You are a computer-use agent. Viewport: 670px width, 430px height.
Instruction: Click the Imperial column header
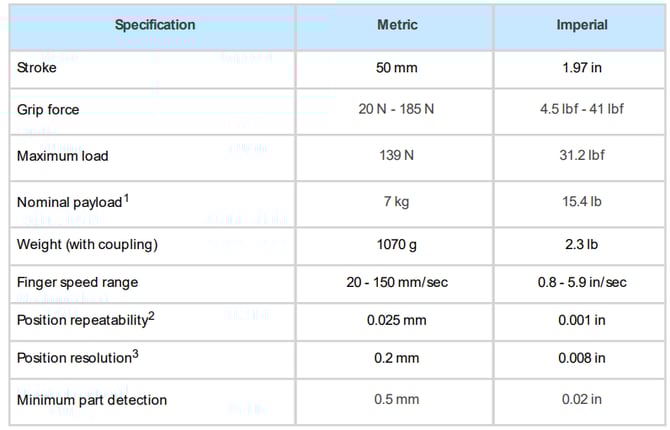(581, 25)
